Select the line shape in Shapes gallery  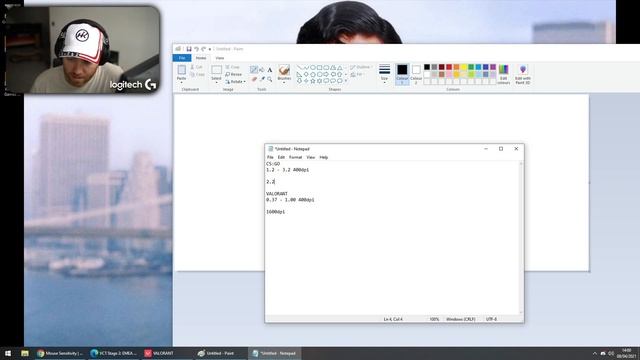pyautogui.click(x=300, y=68)
